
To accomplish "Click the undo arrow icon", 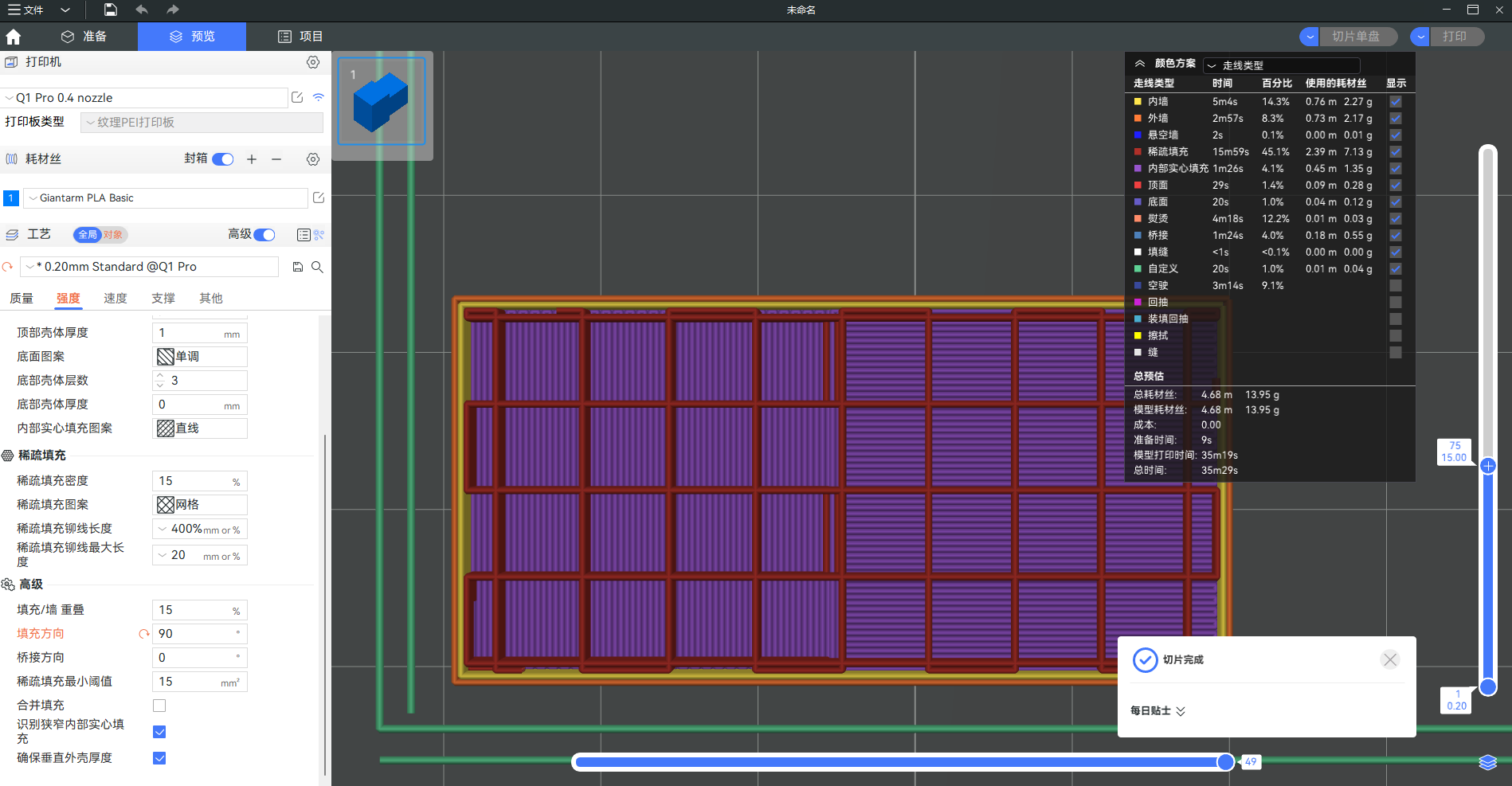I will (142, 10).
